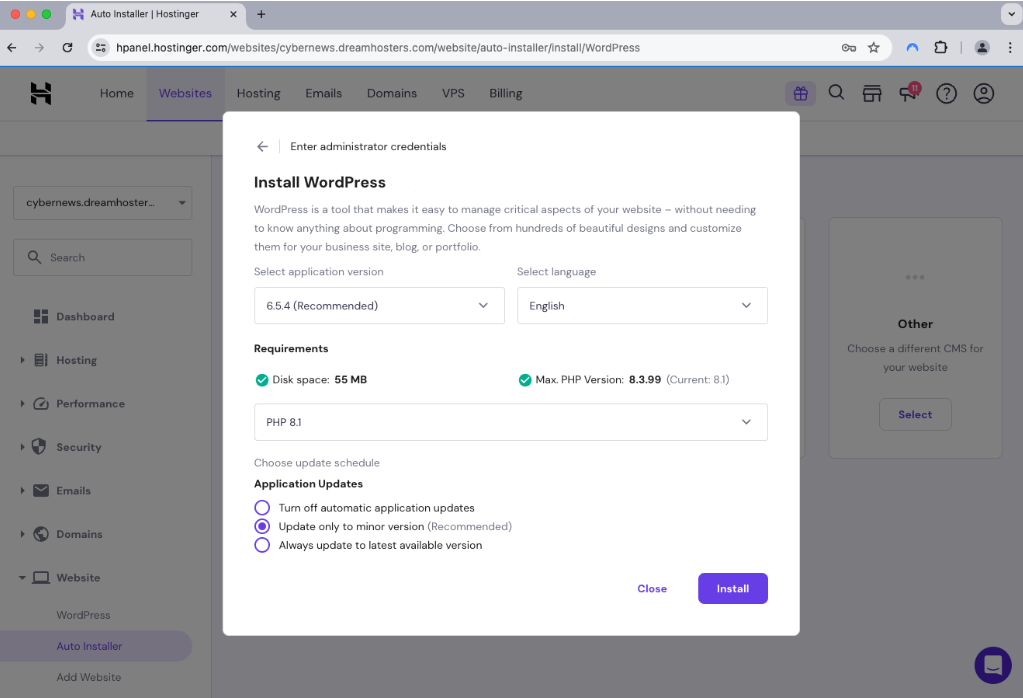1023x698 pixels.
Task: Expand the Performance sidebar section
Action: tap(22, 404)
